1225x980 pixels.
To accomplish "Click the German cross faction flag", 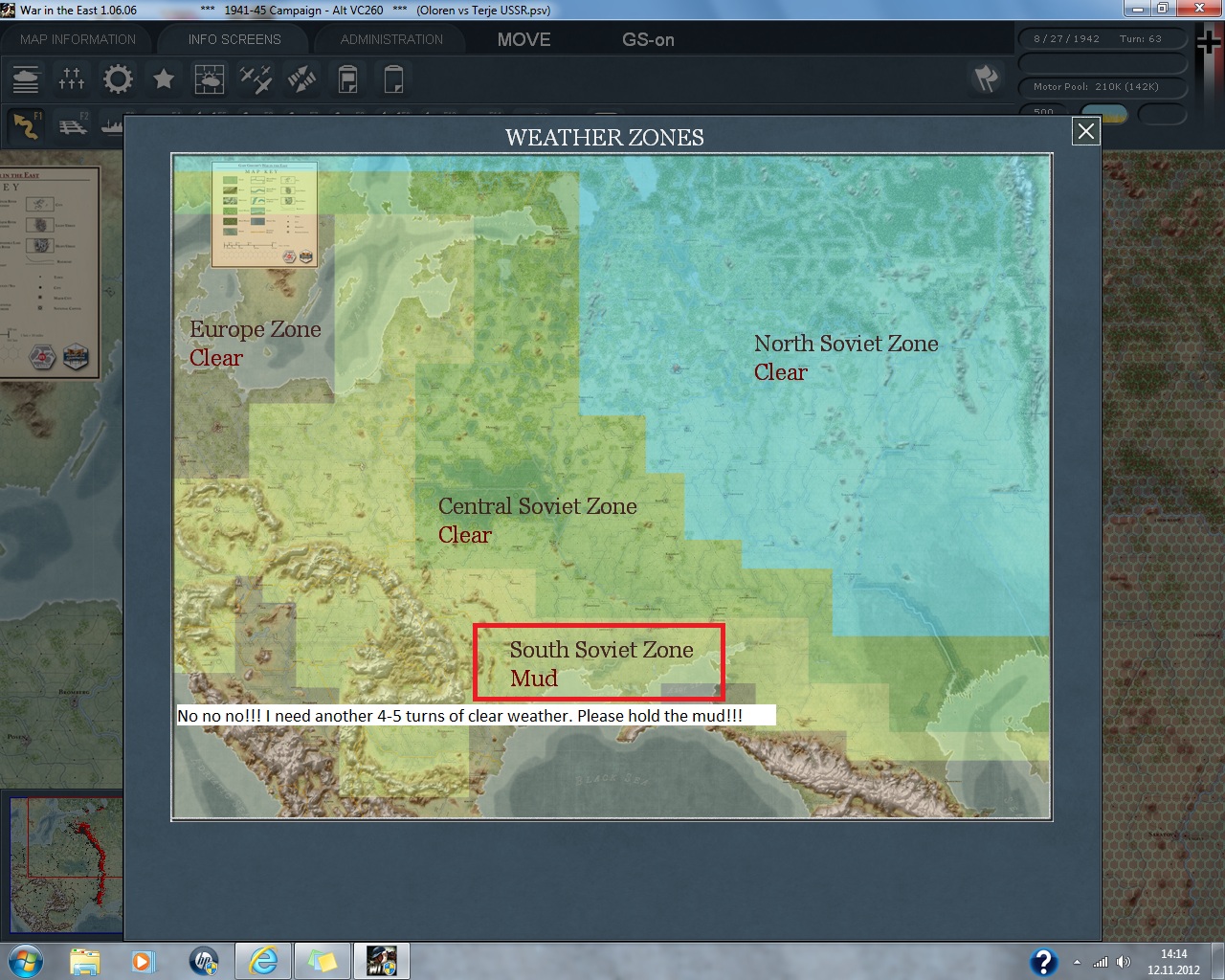I will (1209, 43).
